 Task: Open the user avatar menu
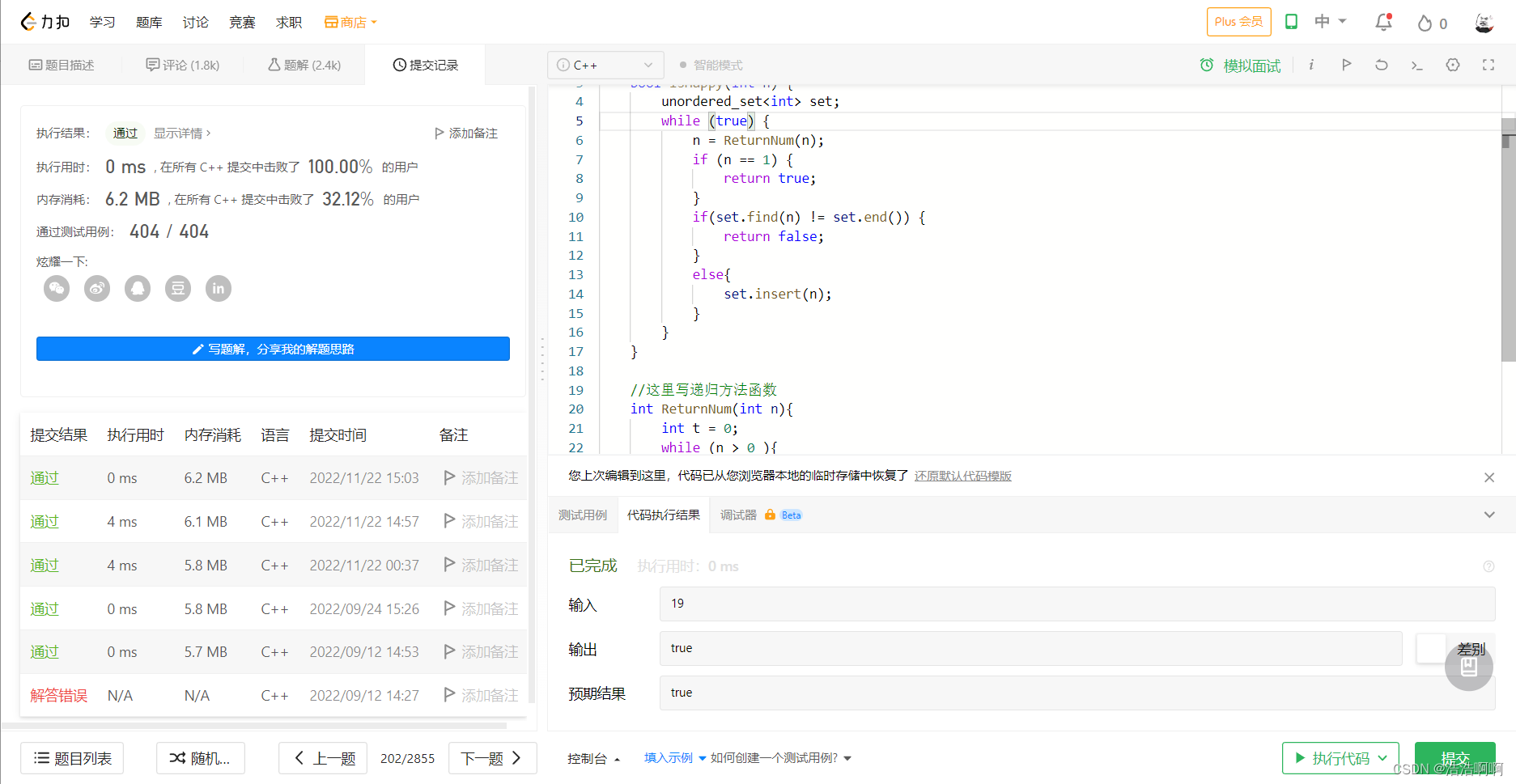(1484, 22)
